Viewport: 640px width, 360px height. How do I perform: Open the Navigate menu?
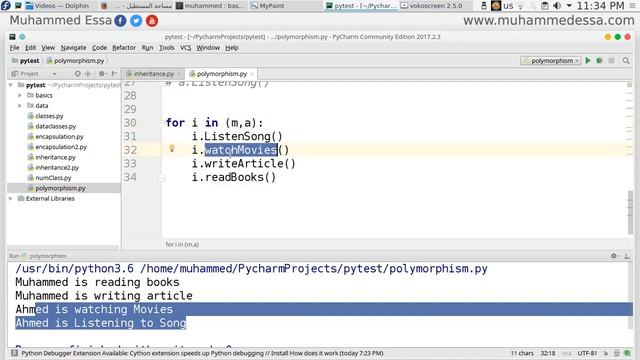click(73, 48)
